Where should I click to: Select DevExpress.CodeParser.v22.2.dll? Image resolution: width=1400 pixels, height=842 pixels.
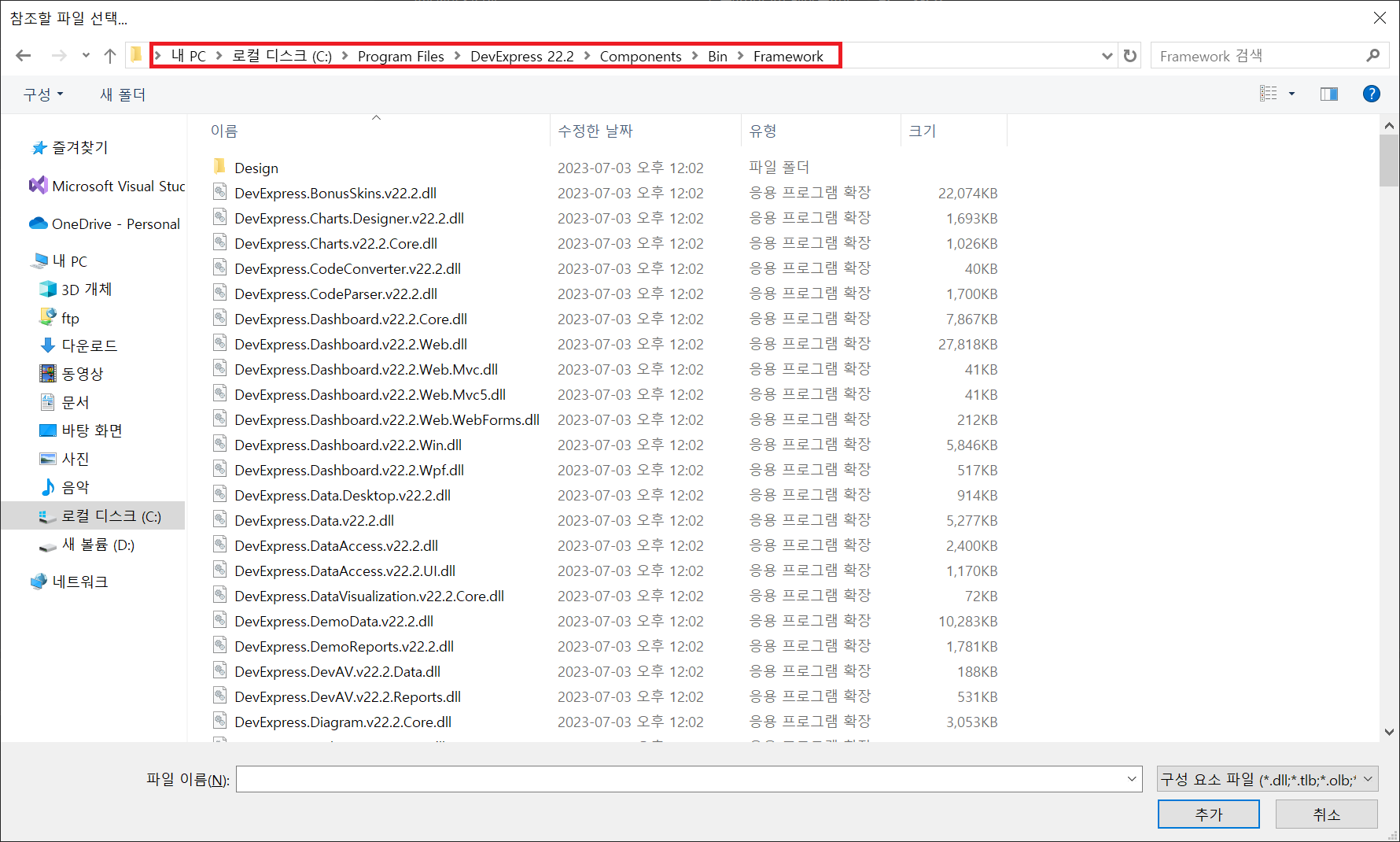(336, 294)
